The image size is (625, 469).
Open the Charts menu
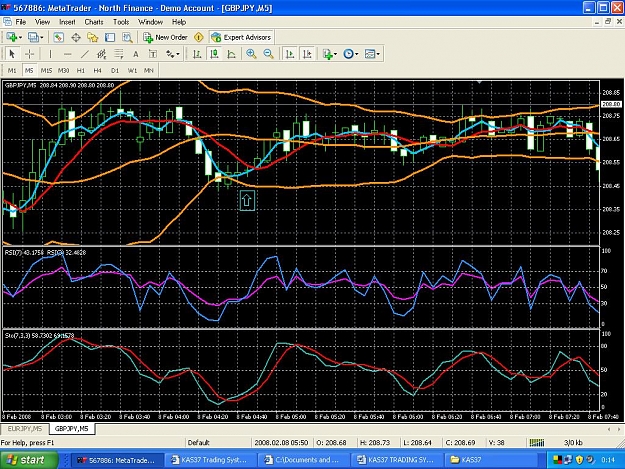(94, 22)
